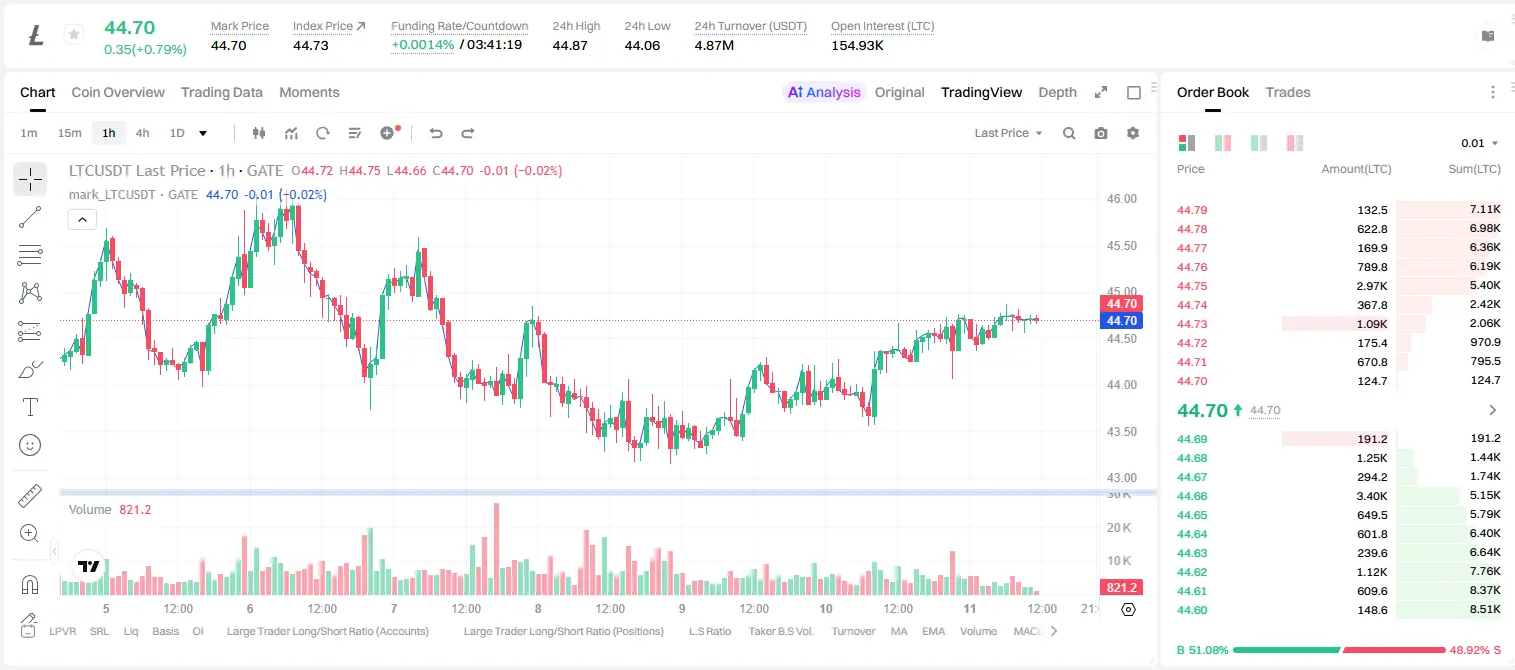Show only sell orders in order book
Screen dimensions: 1515x670
[1294, 143]
